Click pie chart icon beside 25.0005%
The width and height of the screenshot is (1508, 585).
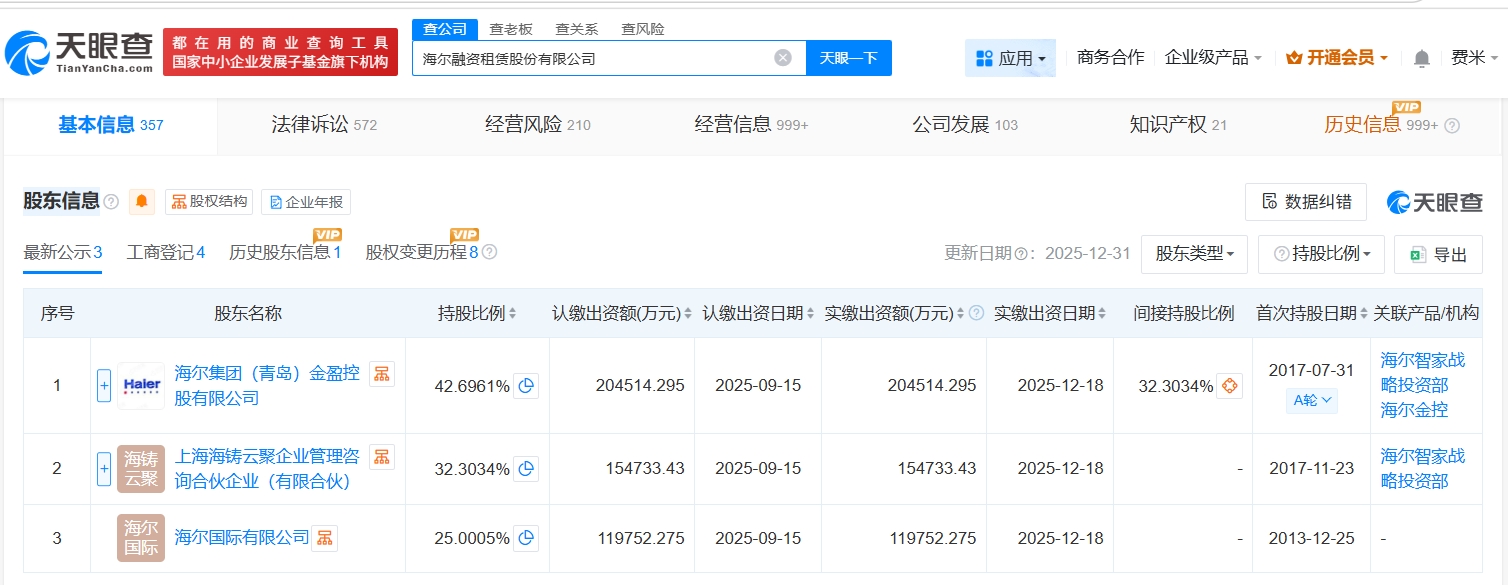(x=526, y=538)
